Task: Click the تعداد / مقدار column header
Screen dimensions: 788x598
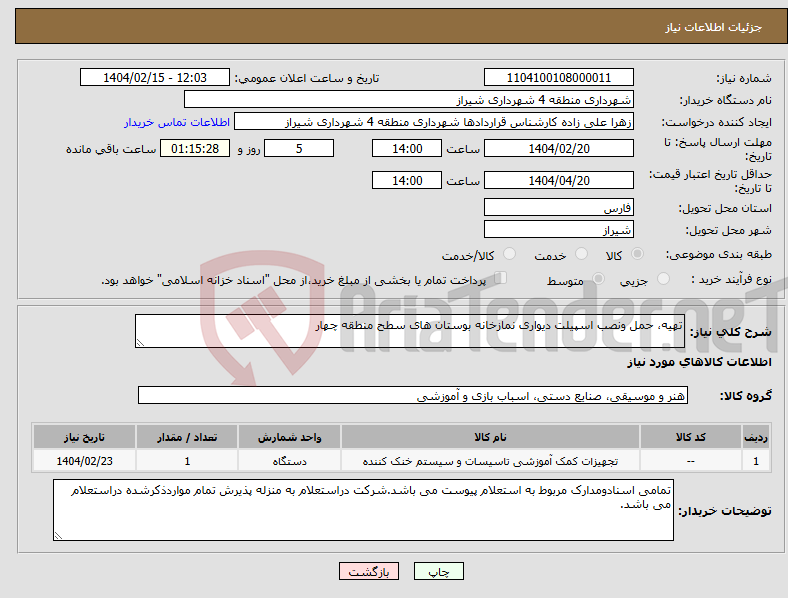Action: point(187,437)
